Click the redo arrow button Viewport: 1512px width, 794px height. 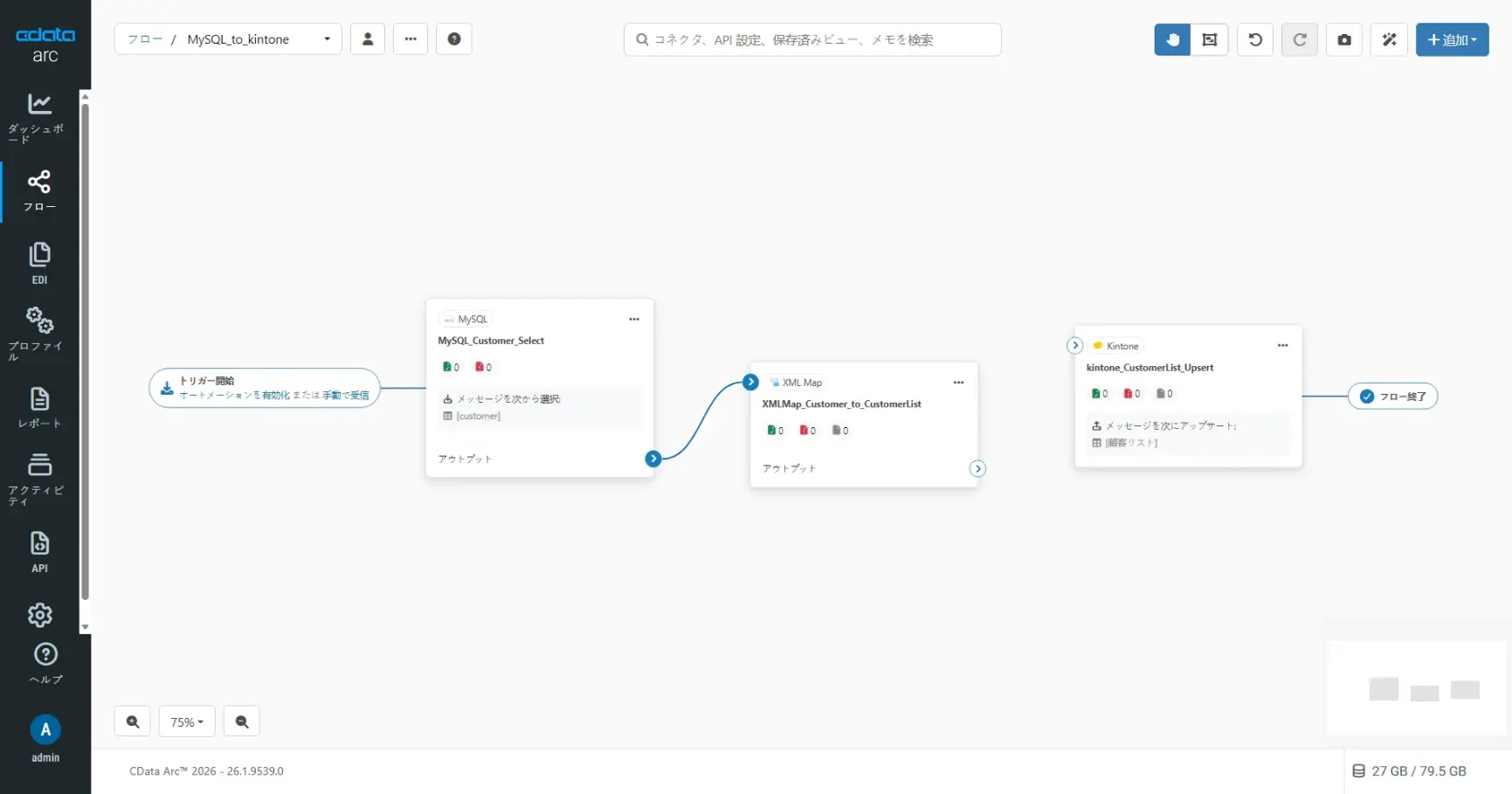coord(1300,39)
